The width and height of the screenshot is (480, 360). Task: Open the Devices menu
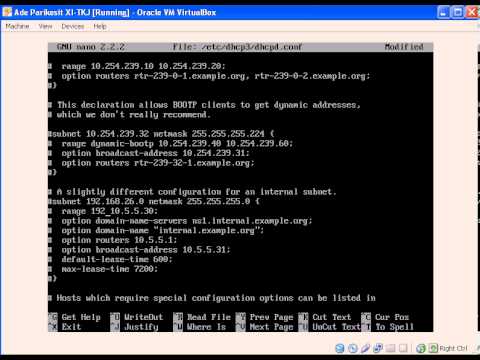[x=73, y=26]
